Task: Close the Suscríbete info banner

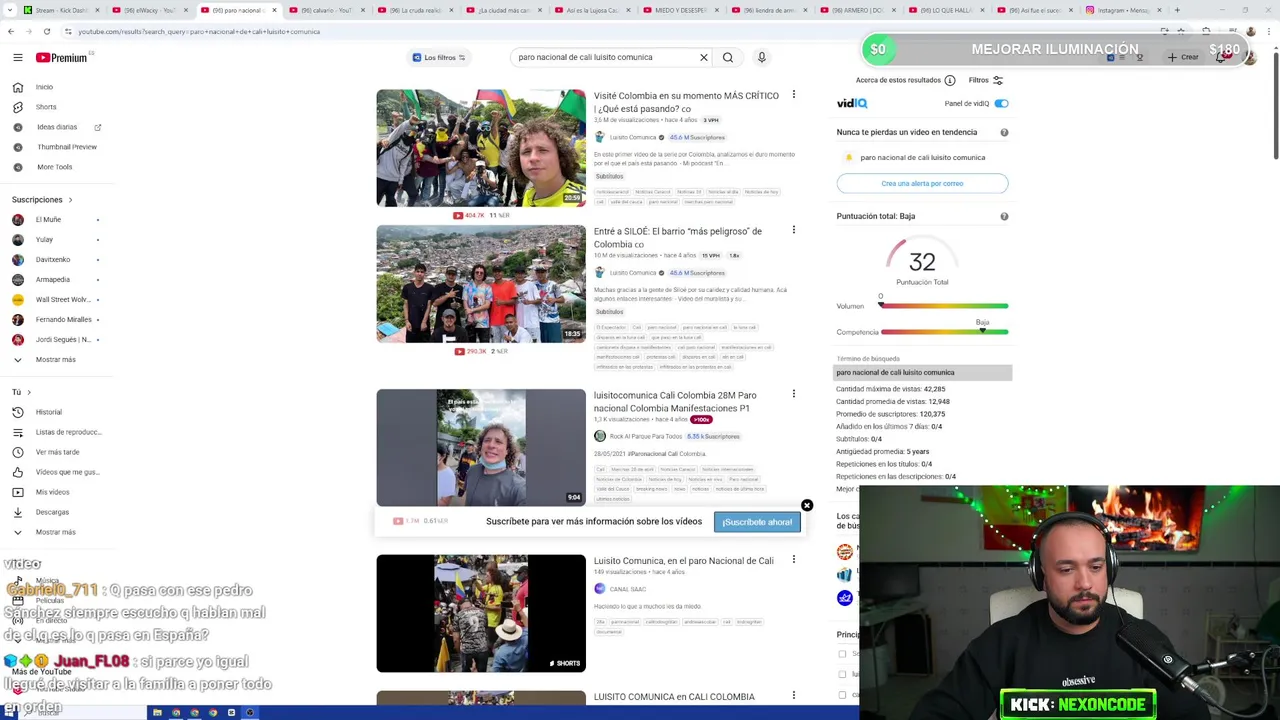Action: click(x=807, y=505)
